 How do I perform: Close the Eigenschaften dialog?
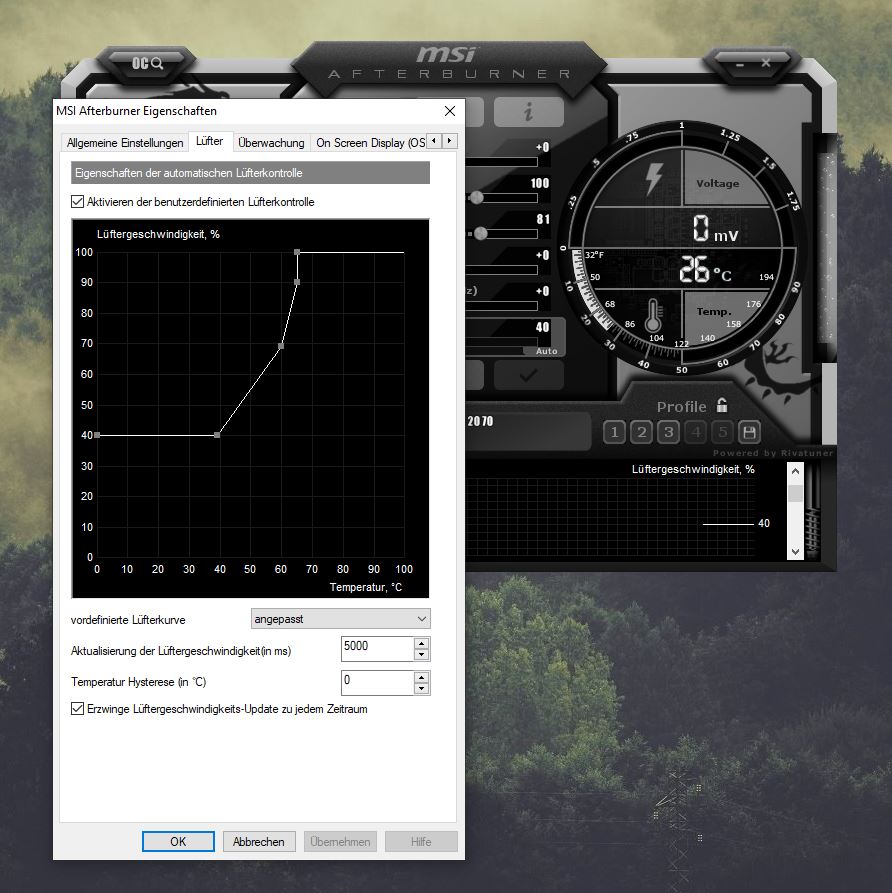(450, 111)
